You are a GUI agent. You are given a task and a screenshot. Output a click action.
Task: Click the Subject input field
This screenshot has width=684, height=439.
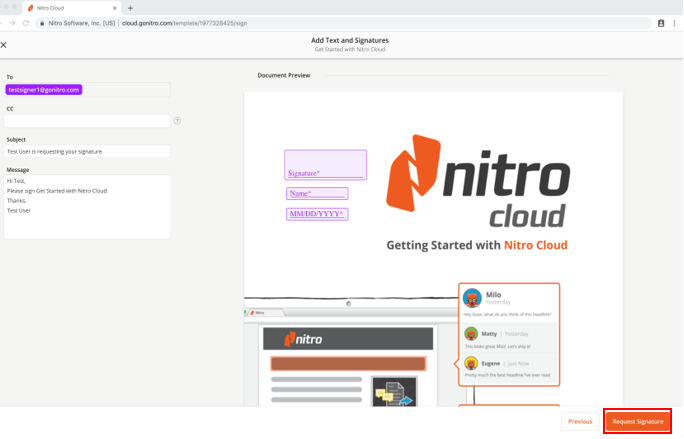[x=87, y=151]
